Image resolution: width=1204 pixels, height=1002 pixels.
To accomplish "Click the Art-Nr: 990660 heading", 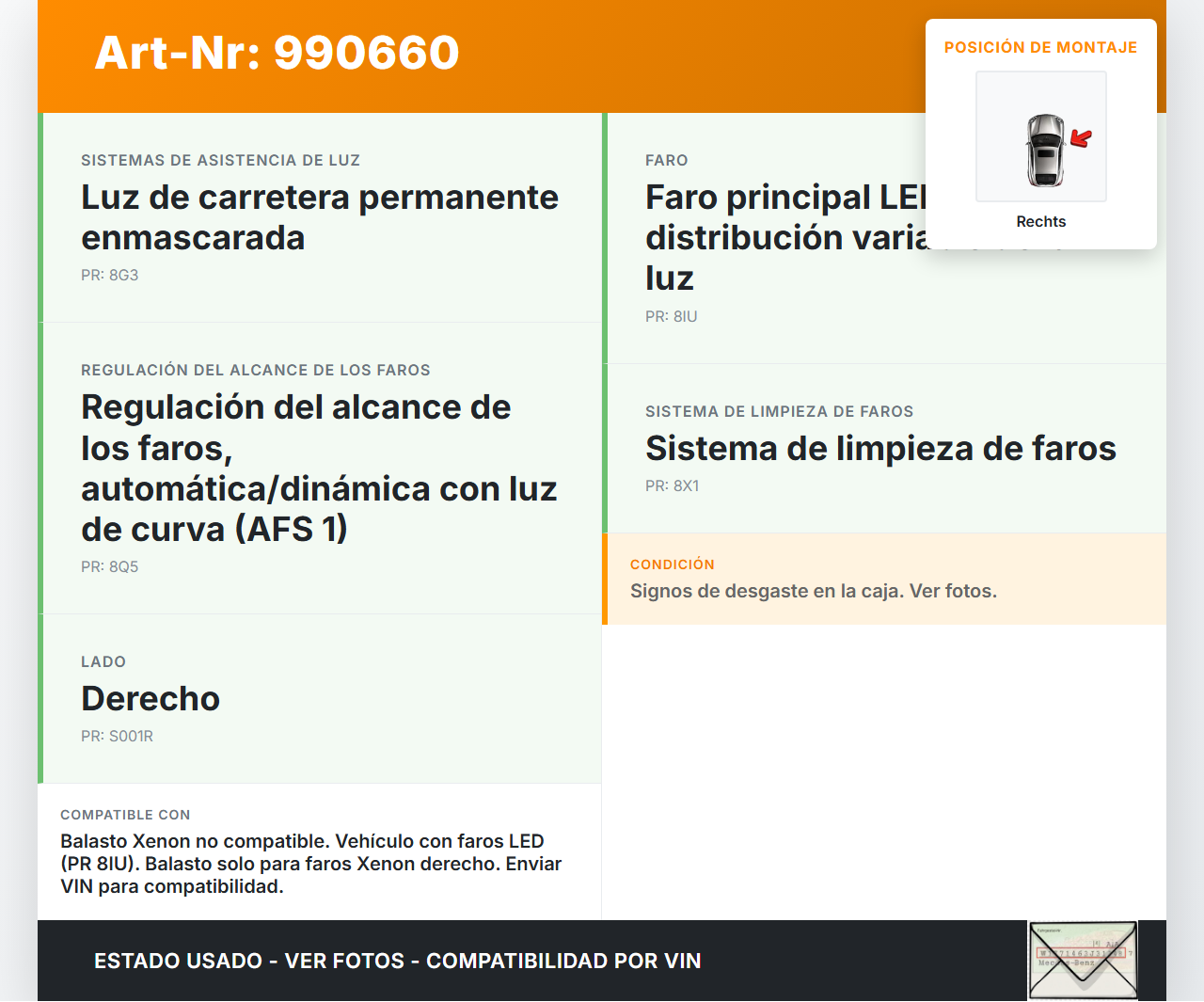I will 277,53.
